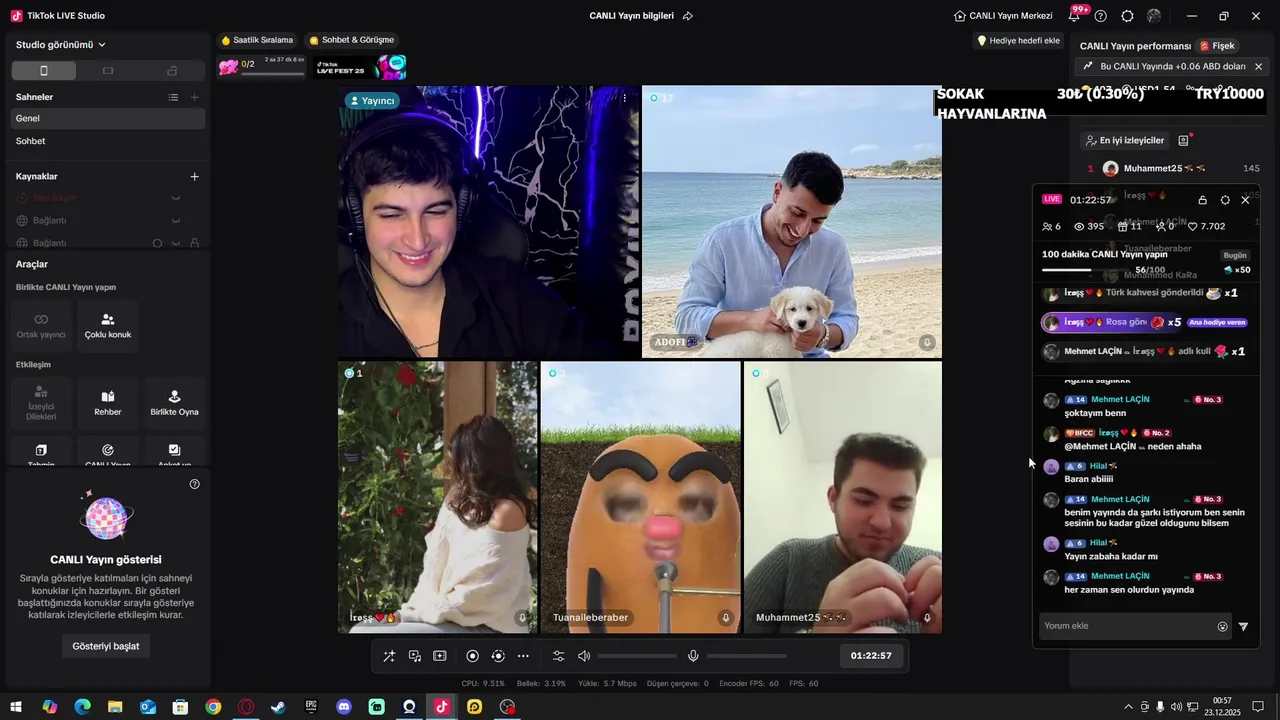Toggle visibility of Geri Sayım source
1280x720 pixels.
(176, 198)
